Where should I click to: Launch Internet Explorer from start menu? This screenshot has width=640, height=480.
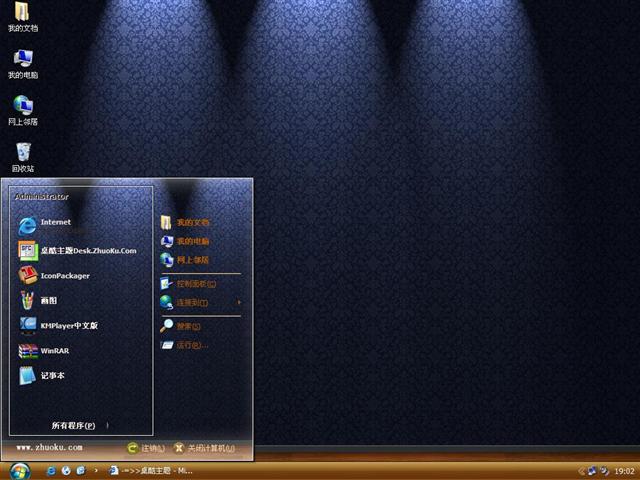45,225
